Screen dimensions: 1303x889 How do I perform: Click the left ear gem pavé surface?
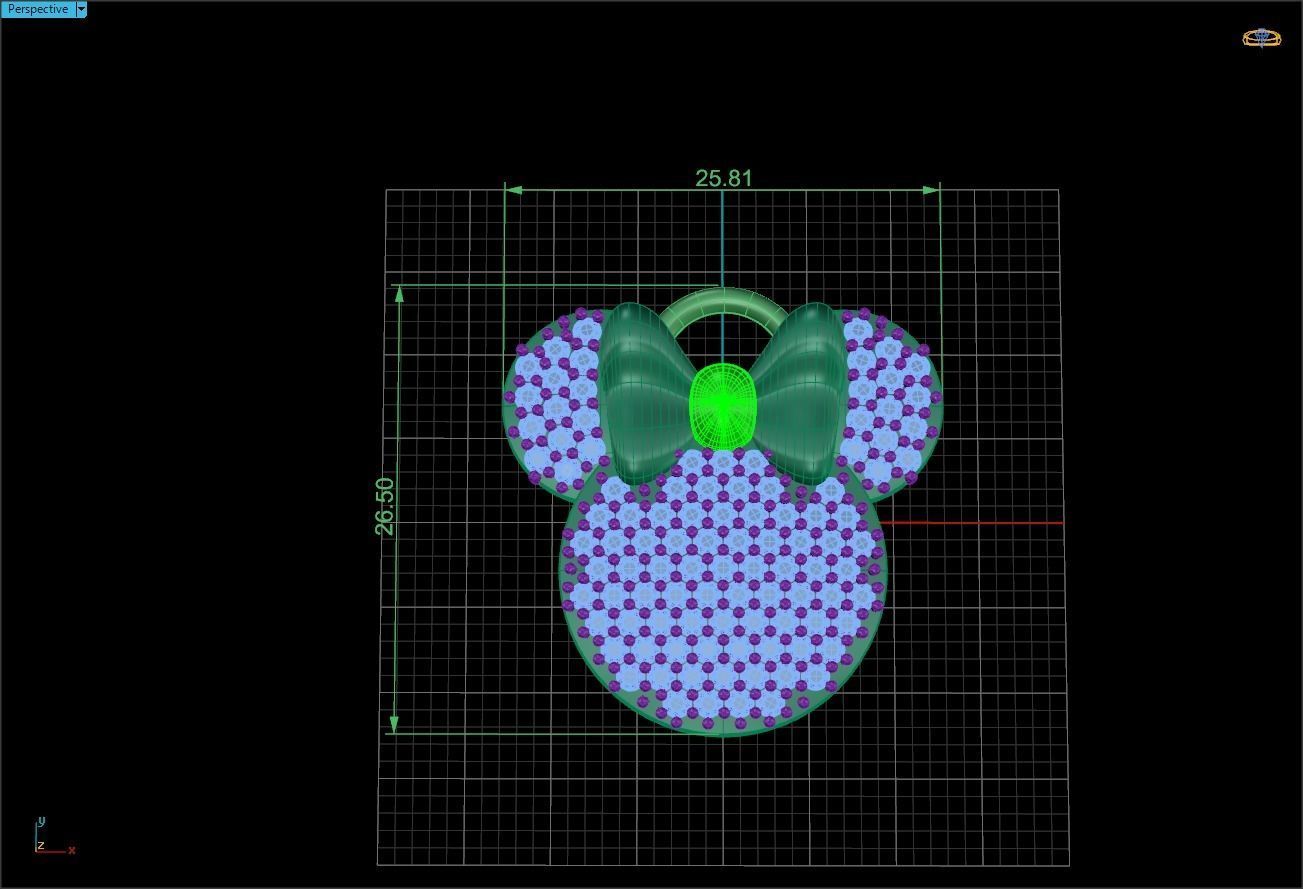coord(555,400)
